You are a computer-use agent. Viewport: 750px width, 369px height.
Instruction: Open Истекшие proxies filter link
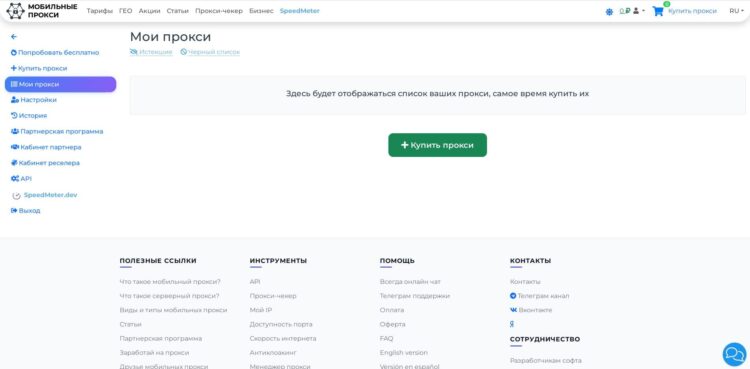[151, 52]
